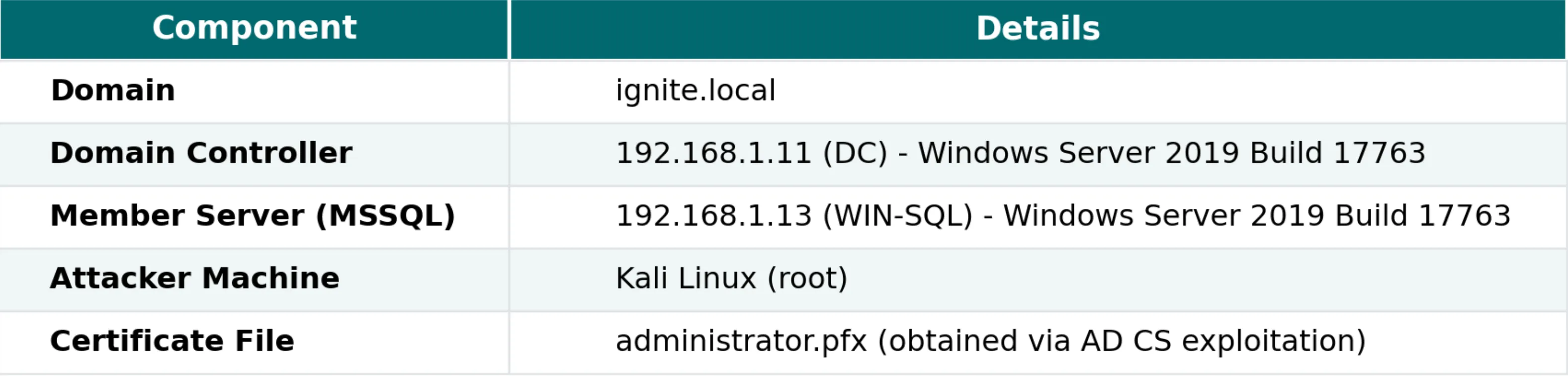Screen dimensions: 1568x376
Task: Click the Kali Linux (root) cell
Action: click(731, 279)
